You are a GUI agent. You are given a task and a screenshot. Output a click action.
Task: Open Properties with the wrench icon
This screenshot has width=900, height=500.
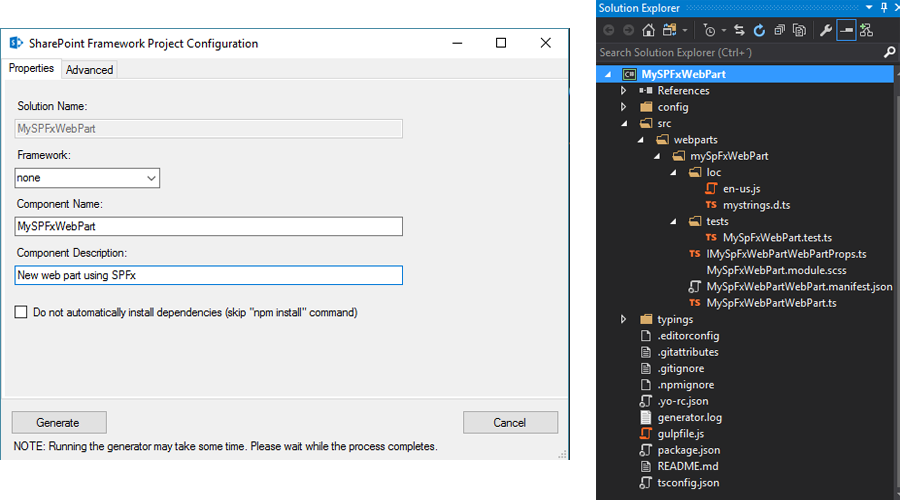(826, 30)
